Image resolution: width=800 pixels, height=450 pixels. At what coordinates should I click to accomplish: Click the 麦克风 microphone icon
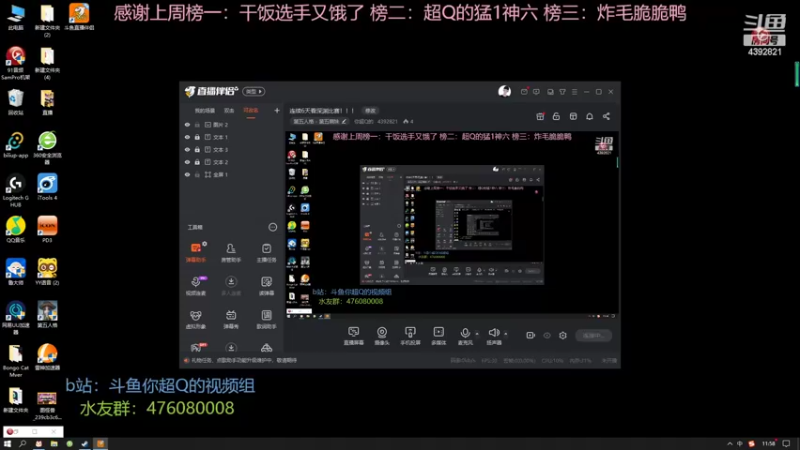click(465, 333)
